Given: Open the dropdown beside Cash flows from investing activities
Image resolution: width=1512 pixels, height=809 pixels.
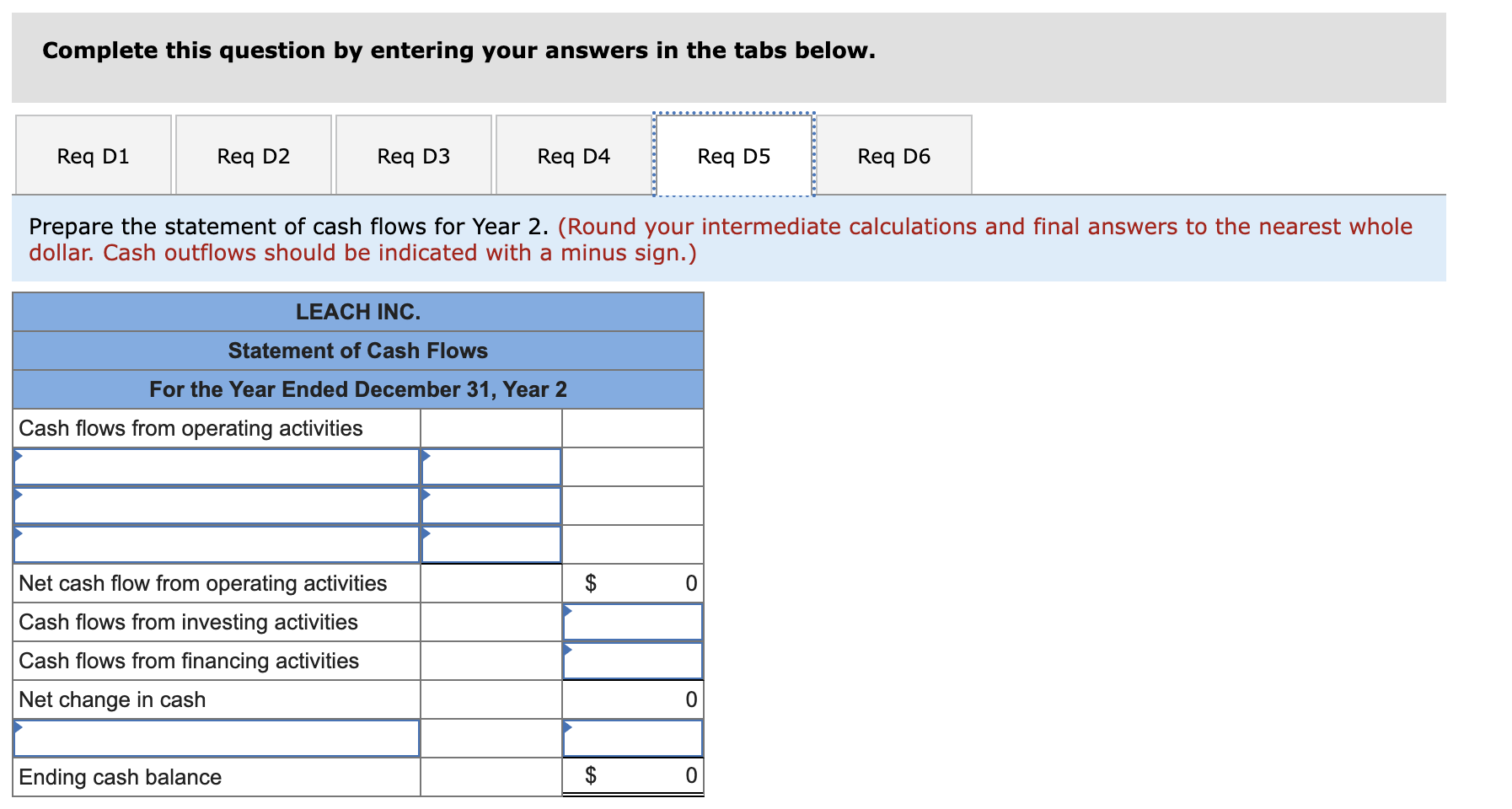Looking at the screenshot, I should point(633,621).
